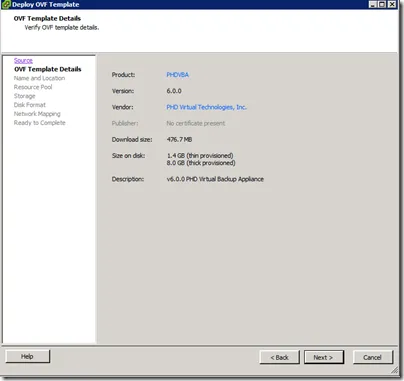
Task: Select the Disk Format step
Action: coord(30,105)
